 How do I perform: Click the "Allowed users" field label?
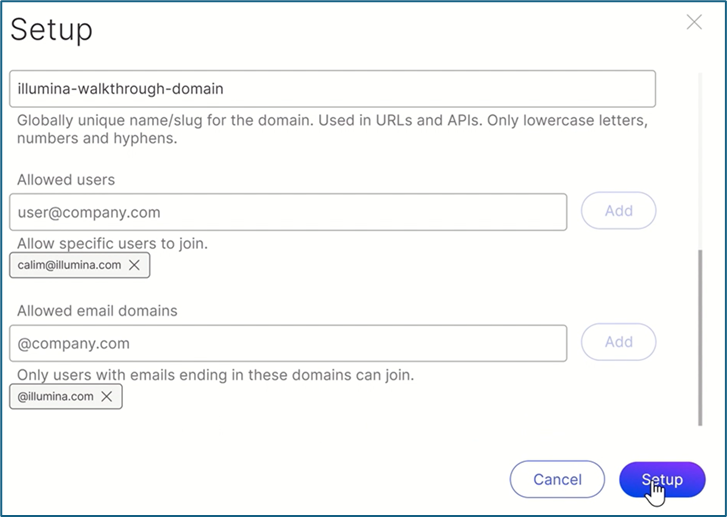pos(66,180)
